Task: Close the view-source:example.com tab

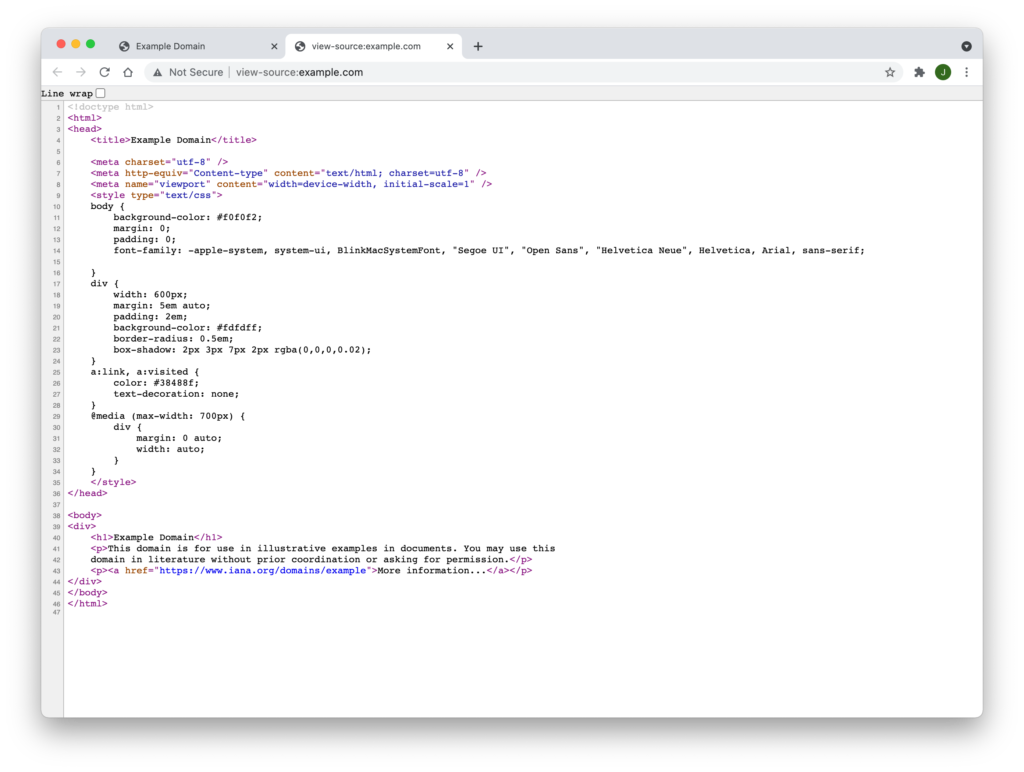Action: pos(450,46)
